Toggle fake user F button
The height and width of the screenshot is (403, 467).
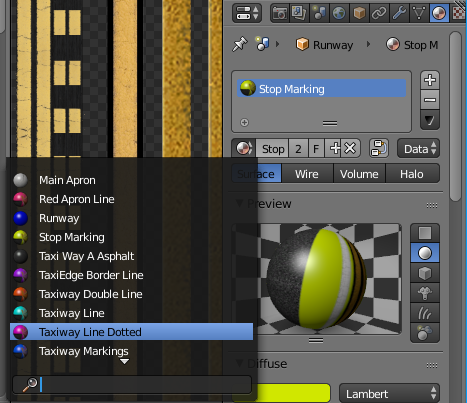316,149
